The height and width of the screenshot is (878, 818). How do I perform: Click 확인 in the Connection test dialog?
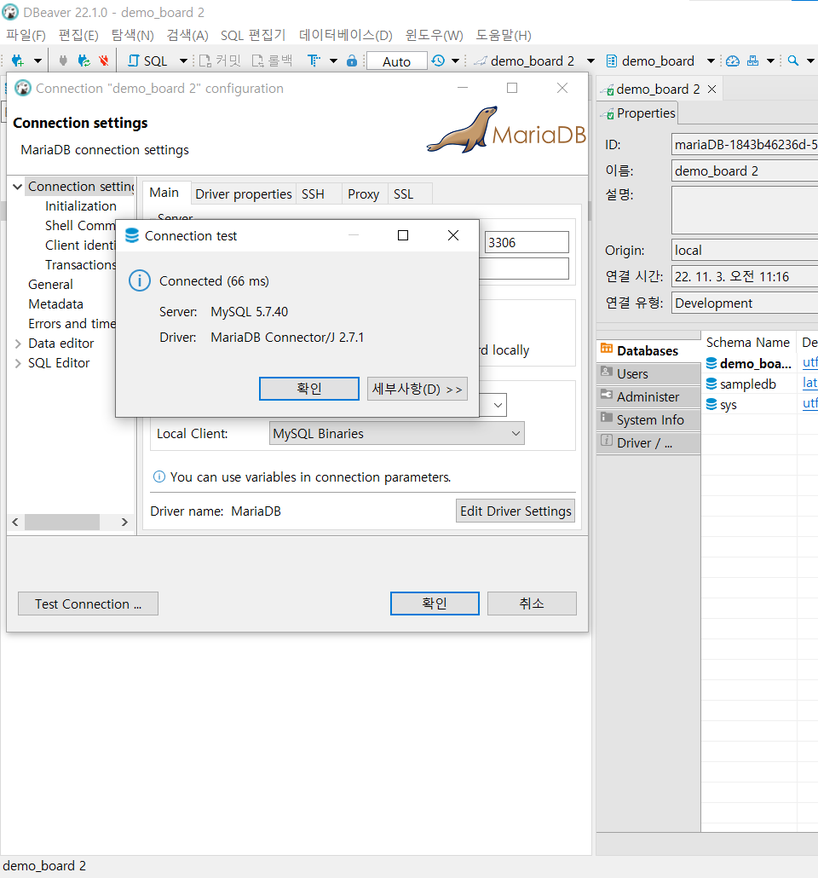point(309,389)
